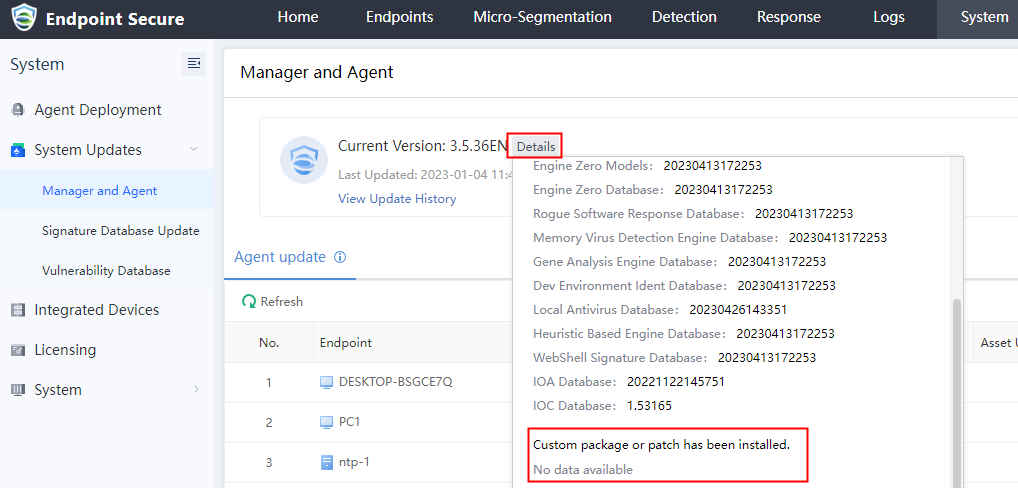Click the DESKTOP-BSGCE7Q computer icon
The height and width of the screenshot is (488, 1018).
click(326, 382)
